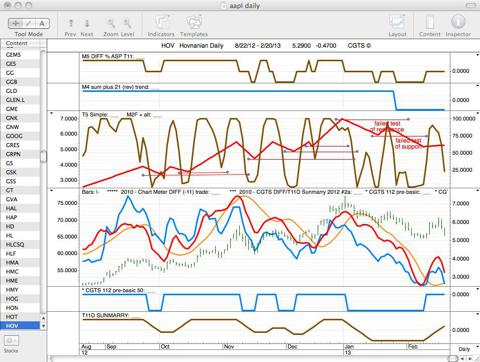Select CVA in the symbol list
Viewport: 480px width, 362px height.
click(20, 199)
